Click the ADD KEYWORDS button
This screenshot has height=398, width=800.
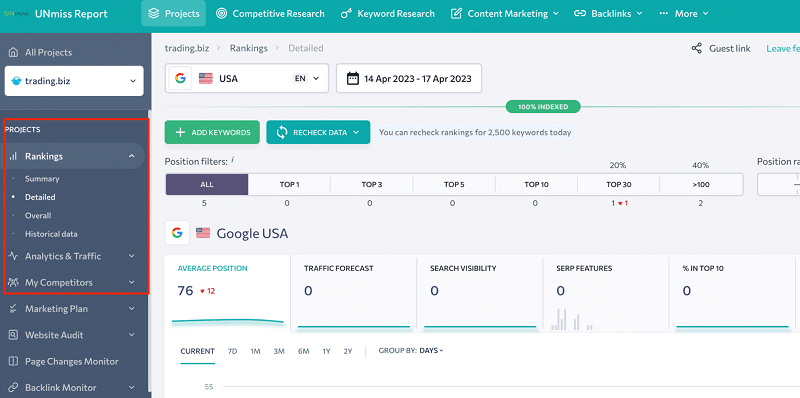pos(212,132)
